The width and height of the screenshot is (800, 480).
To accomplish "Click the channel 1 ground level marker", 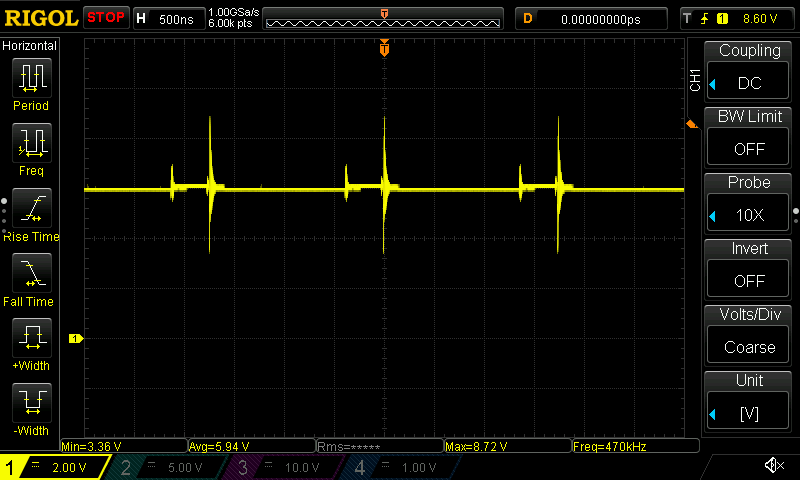I will click(x=76, y=338).
